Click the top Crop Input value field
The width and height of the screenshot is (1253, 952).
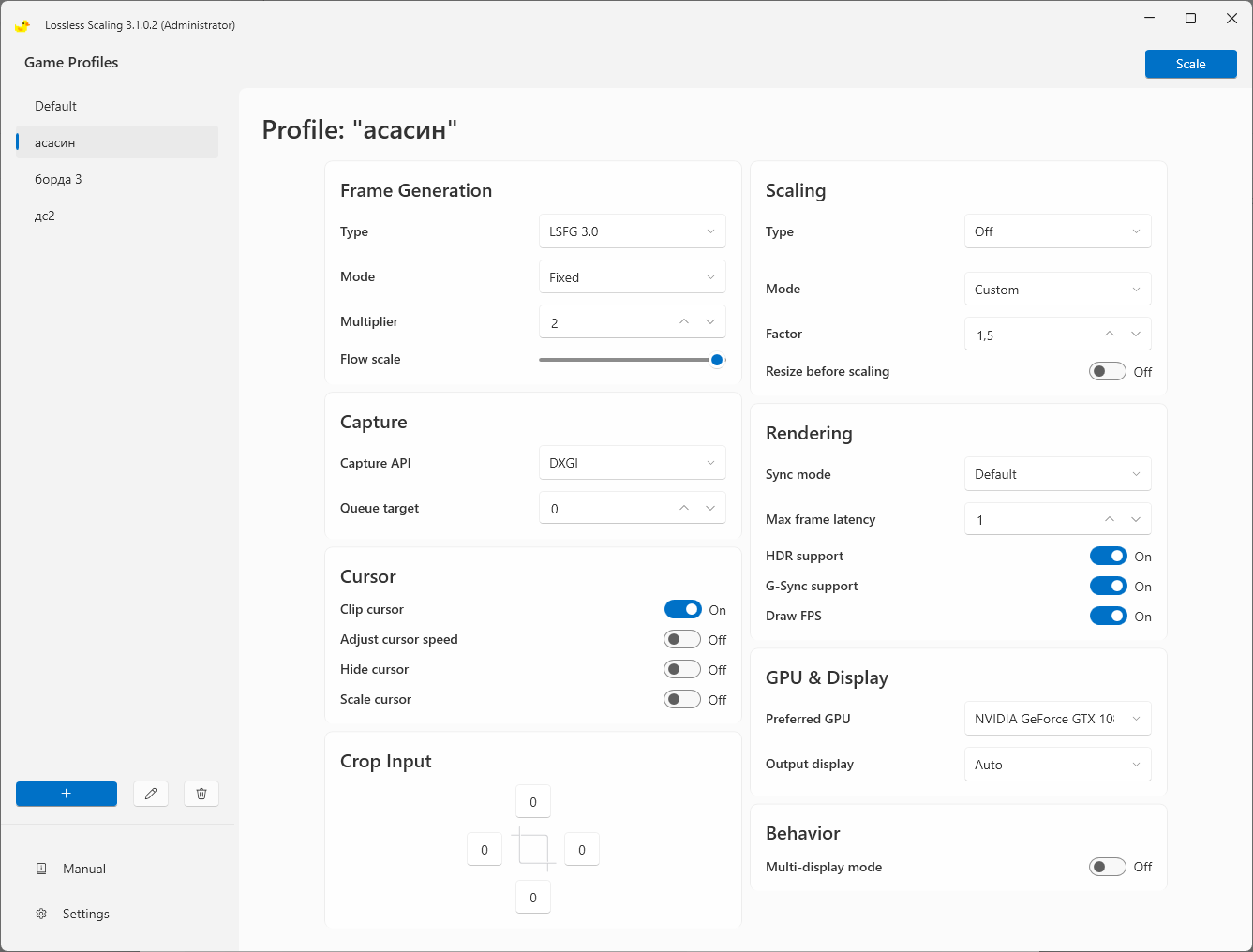[x=533, y=802]
